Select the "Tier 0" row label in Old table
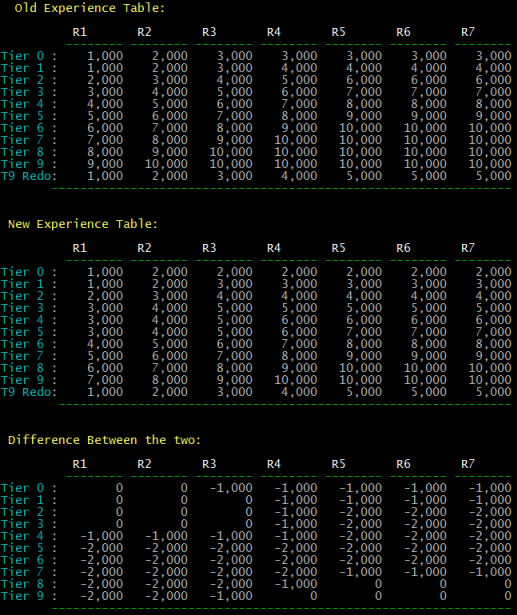517x615 pixels. tap(22, 56)
